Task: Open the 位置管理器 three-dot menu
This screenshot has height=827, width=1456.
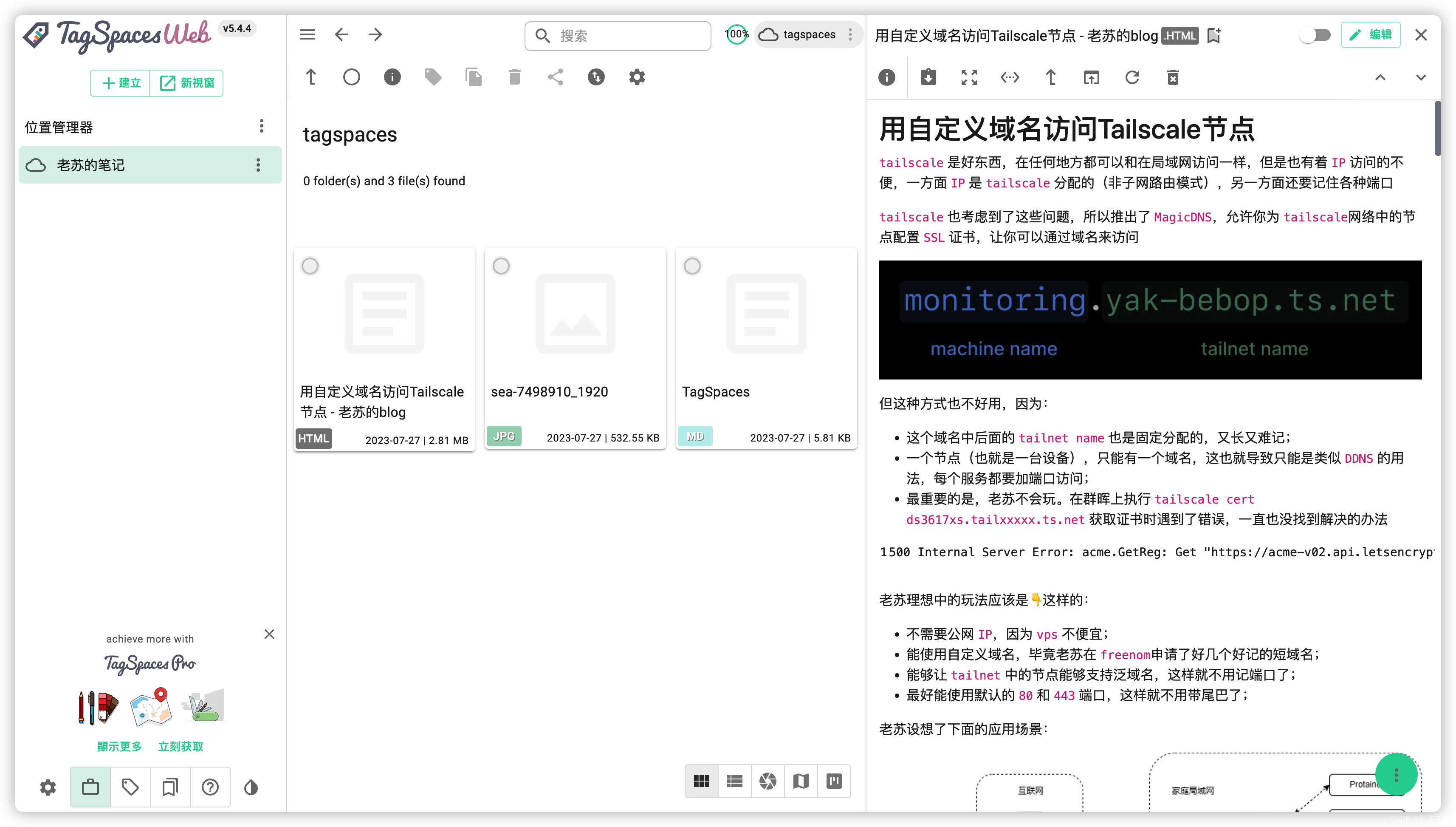Action: (261, 126)
